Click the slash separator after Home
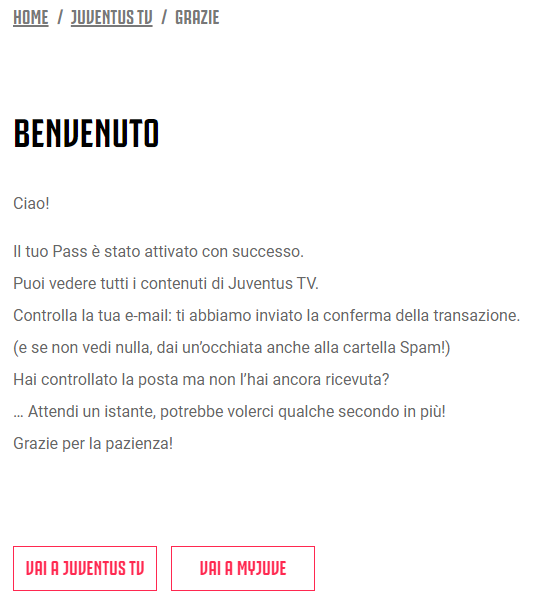The image size is (539, 603). (60, 17)
